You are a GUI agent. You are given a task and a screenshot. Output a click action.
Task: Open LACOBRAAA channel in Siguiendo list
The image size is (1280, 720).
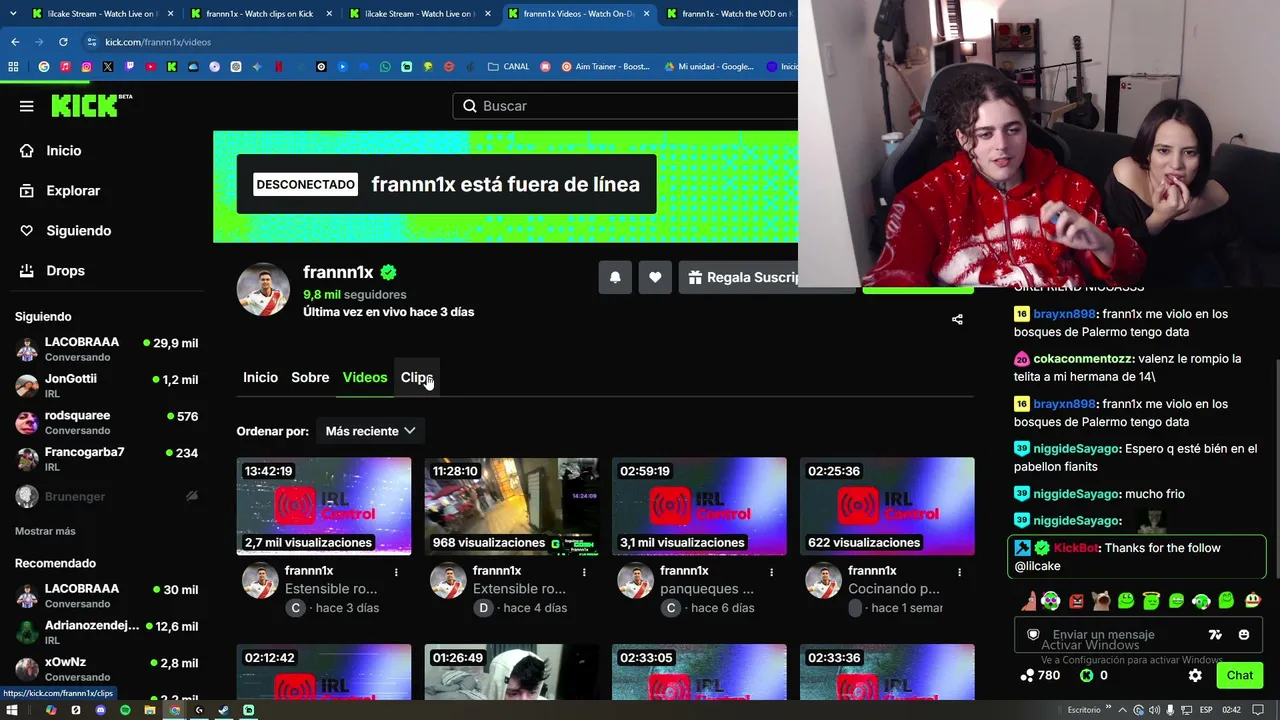click(107, 349)
